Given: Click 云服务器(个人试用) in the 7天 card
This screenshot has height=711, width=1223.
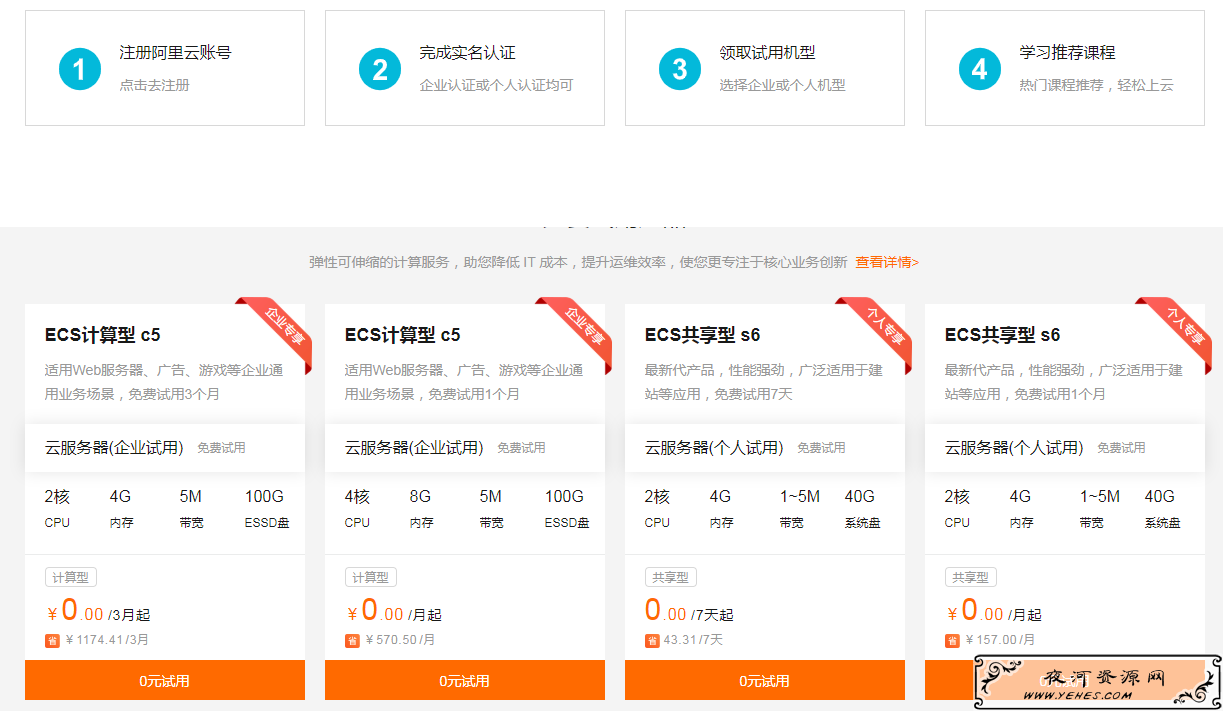Looking at the screenshot, I should 714,447.
